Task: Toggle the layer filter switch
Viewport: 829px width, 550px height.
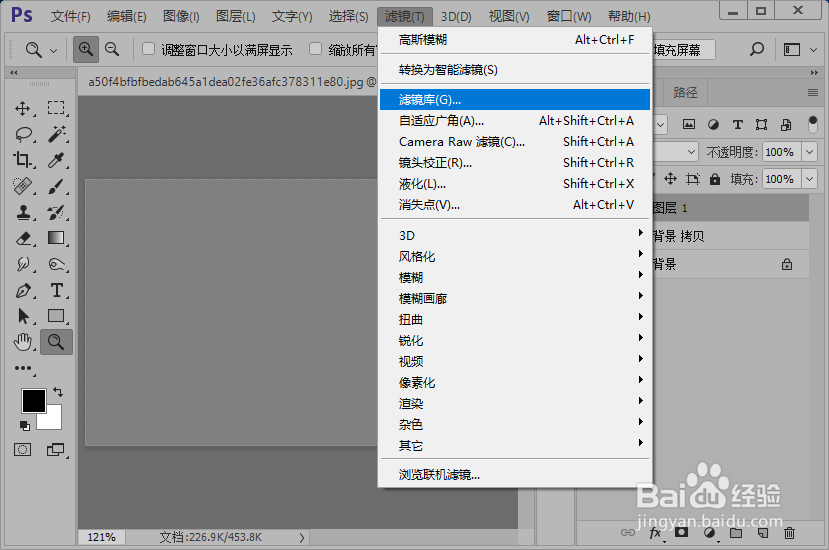Action: tap(813, 124)
